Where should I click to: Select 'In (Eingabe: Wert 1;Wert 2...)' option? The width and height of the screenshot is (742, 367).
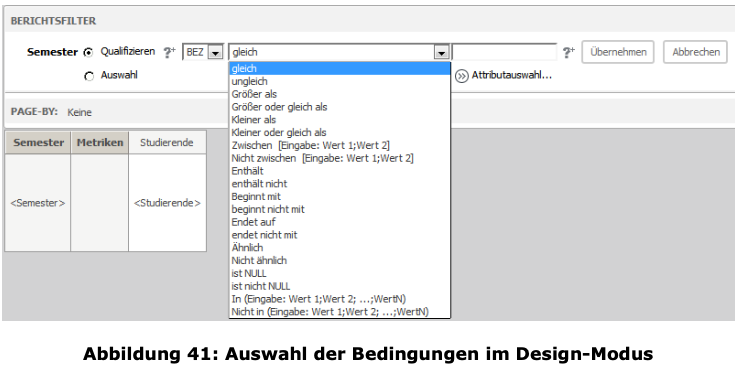coord(339,299)
